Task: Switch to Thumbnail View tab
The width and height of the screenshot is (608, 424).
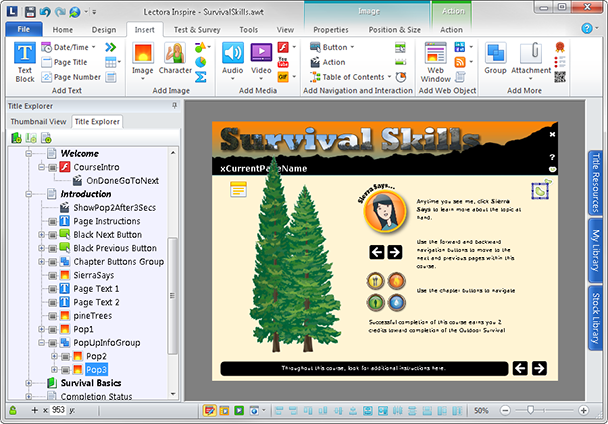Action: pyautogui.click(x=38, y=121)
